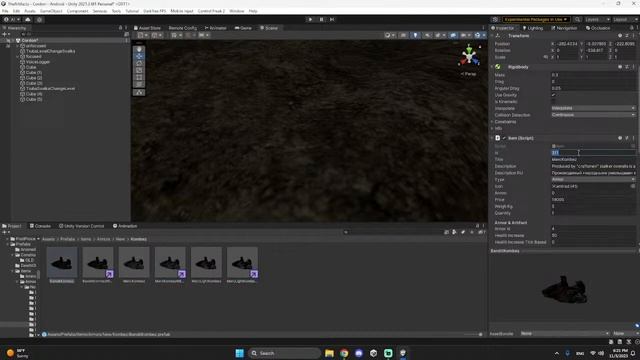Viewport: 640px width, 360px height.
Task: Open the cloud services icon
Action: click(28, 19)
